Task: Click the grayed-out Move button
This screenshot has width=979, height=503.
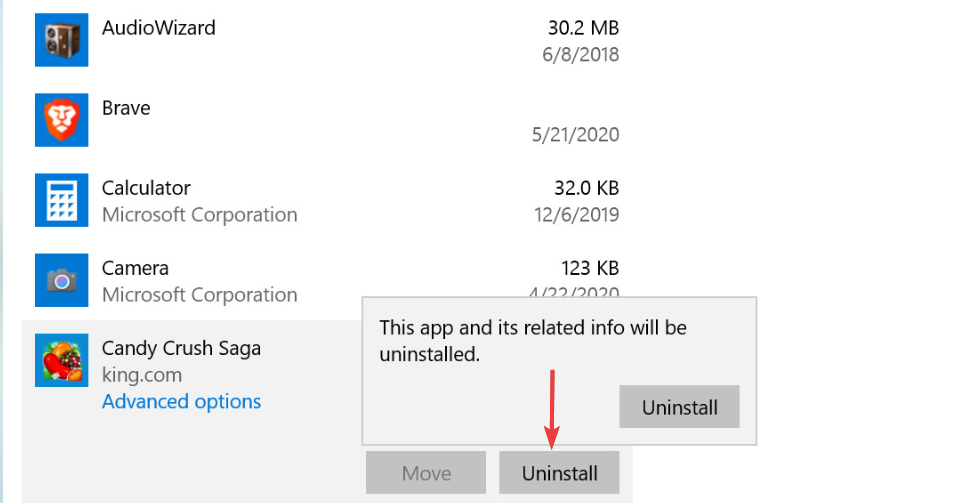Action: coord(426,473)
